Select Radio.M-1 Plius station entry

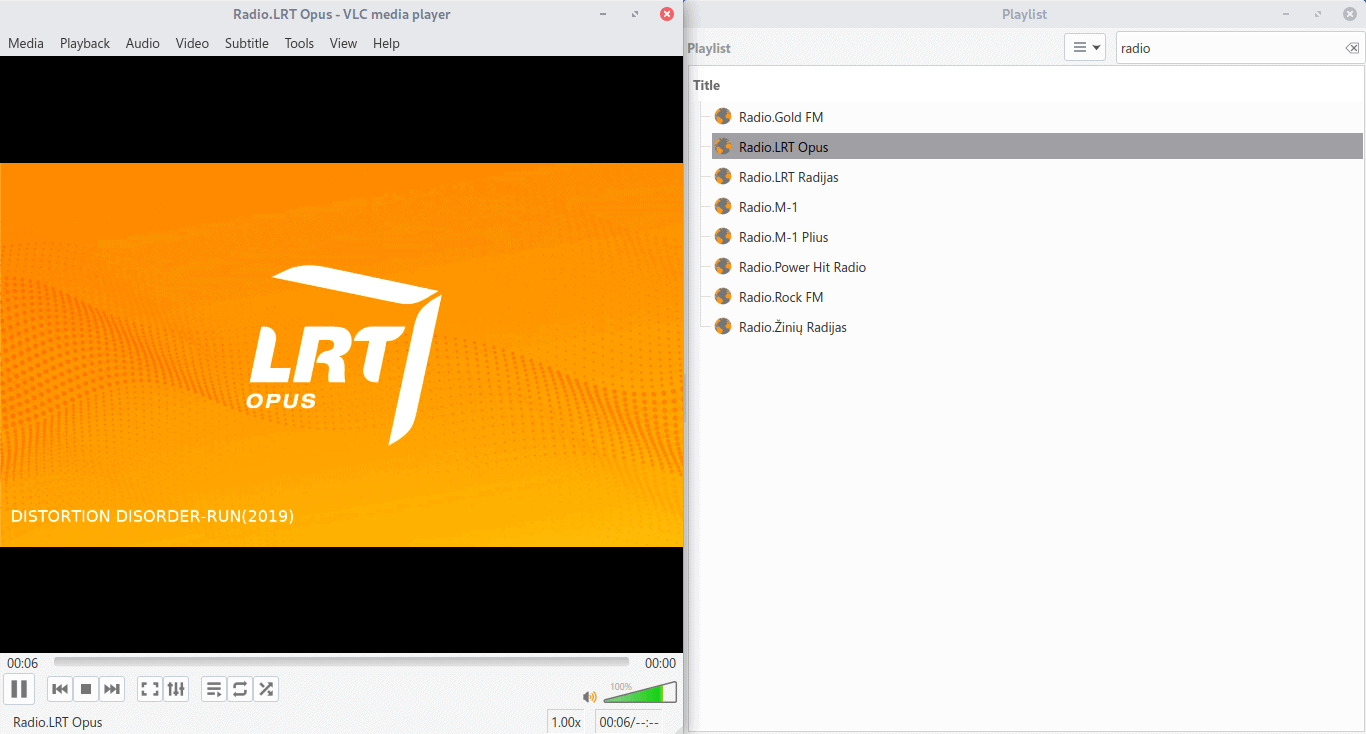click(1037, 237)
